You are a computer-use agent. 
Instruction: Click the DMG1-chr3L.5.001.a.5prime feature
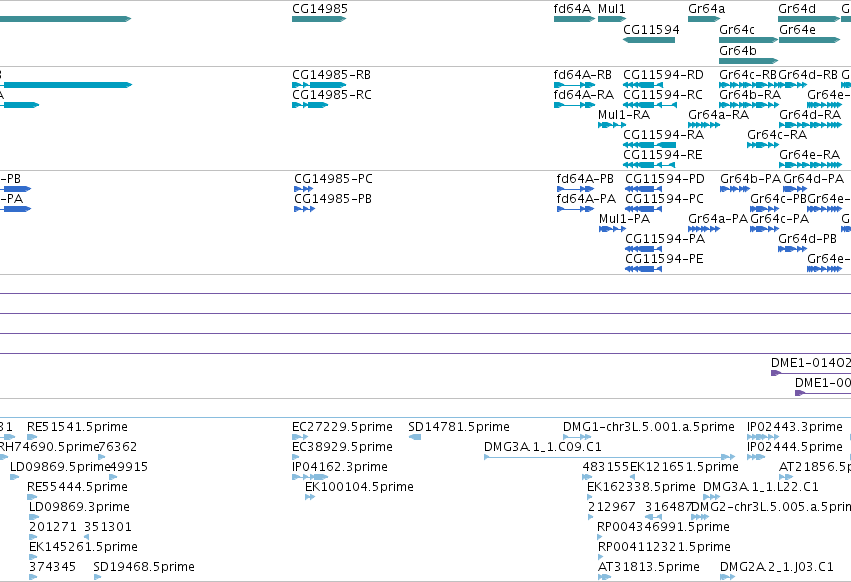[x=577, y=437]
